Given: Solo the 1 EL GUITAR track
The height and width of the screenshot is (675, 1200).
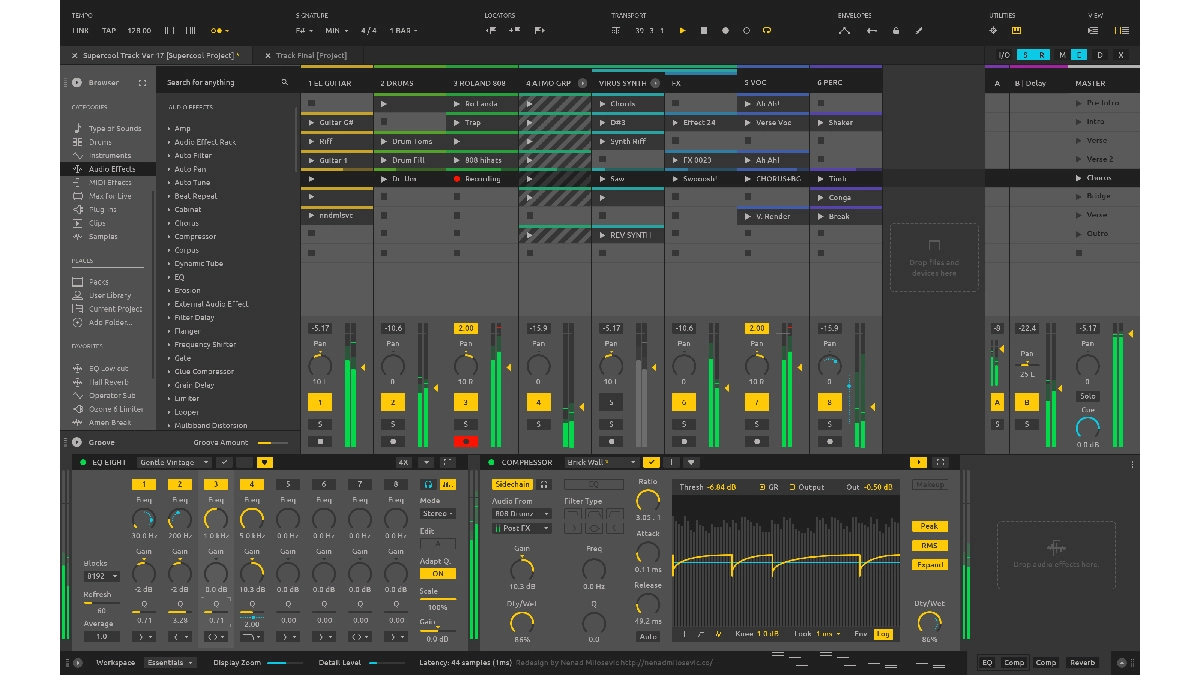Looking at the screenshot, I should click(320, 424).
